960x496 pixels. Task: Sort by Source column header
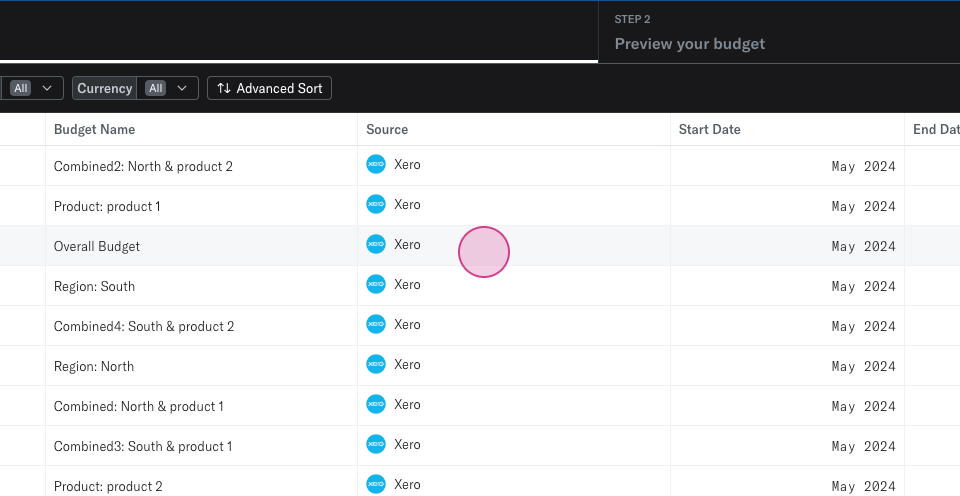pos(387,129)
